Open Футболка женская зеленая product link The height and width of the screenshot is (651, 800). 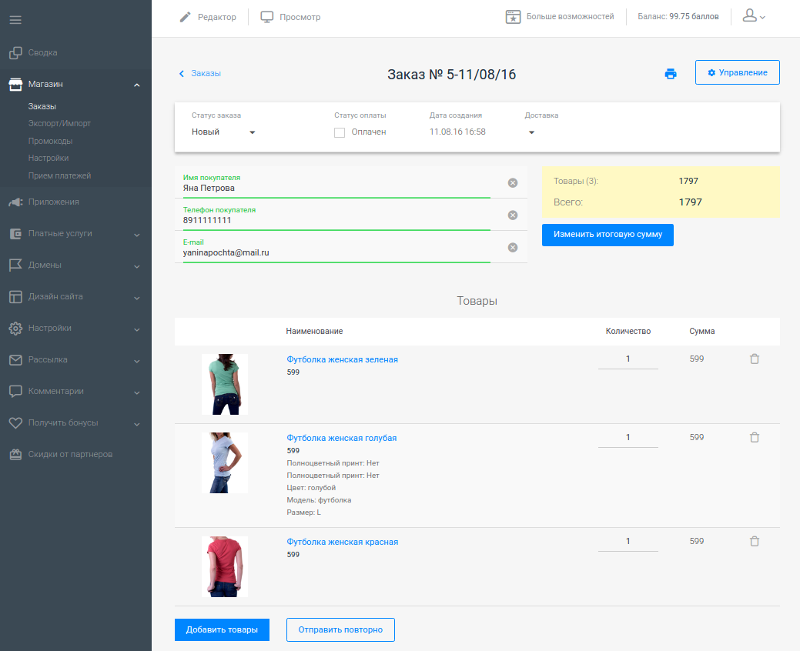342,360
